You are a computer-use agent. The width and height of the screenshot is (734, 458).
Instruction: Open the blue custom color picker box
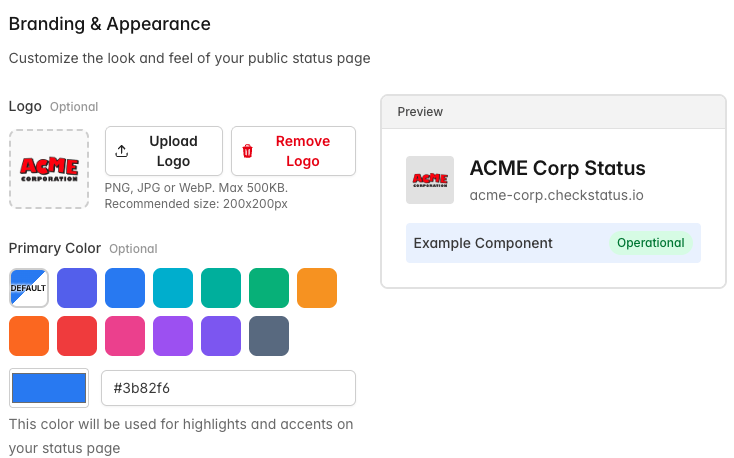click(49, 388)
